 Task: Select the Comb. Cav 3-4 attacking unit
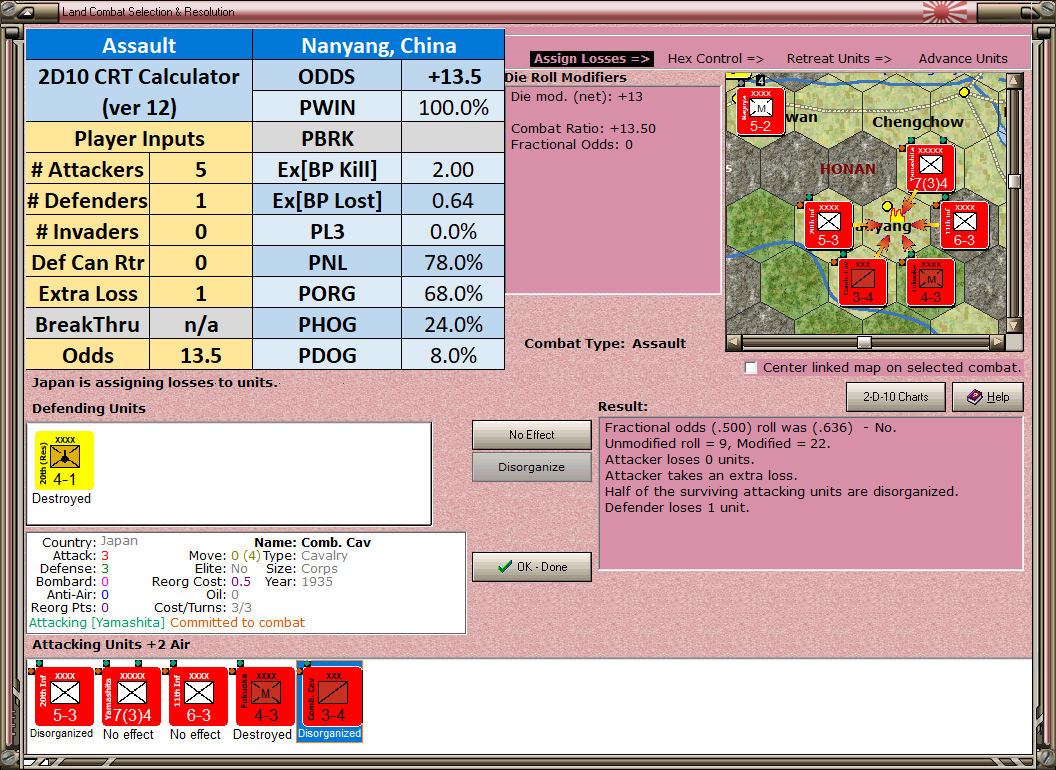click(333, 697)
